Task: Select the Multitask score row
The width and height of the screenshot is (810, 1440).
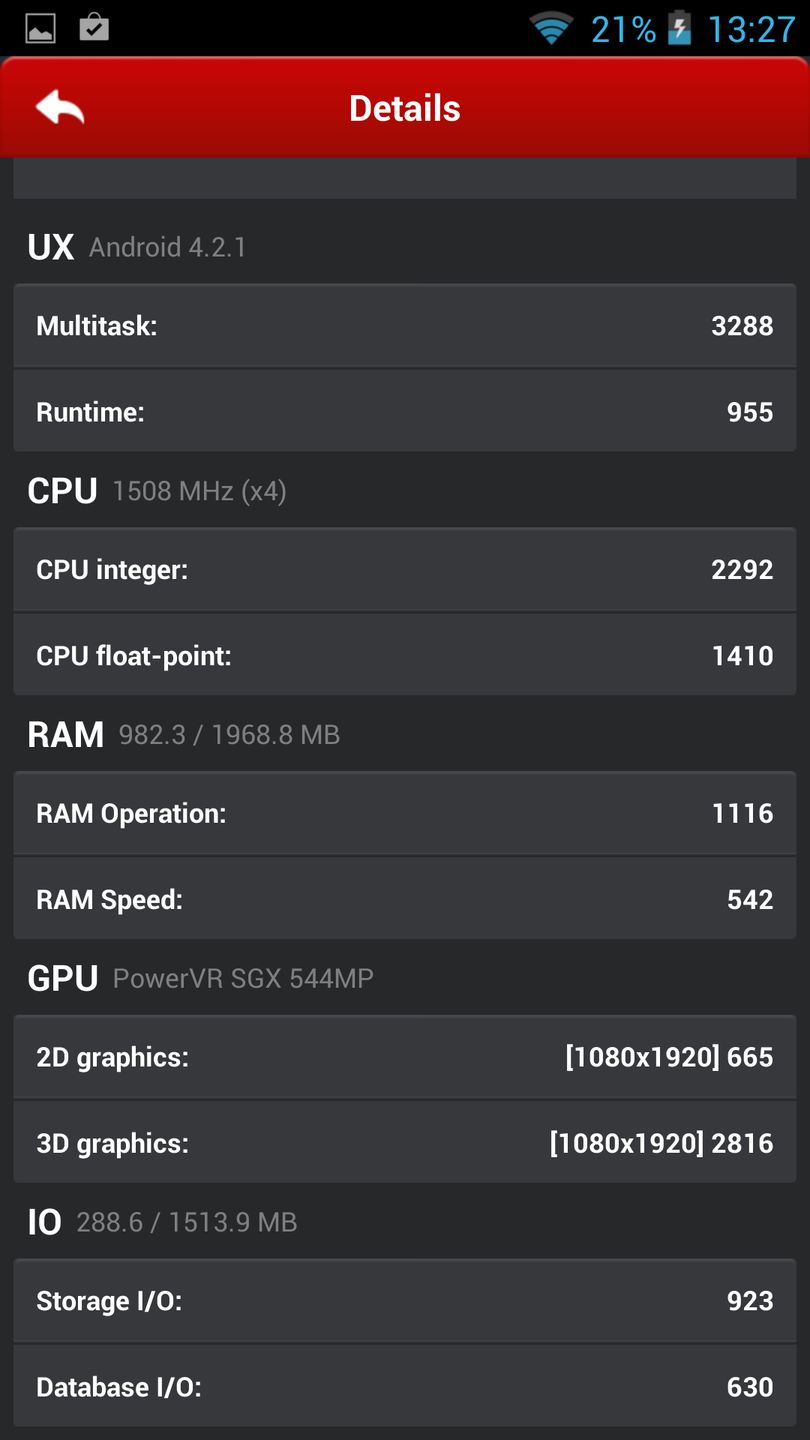Action: 404,326
